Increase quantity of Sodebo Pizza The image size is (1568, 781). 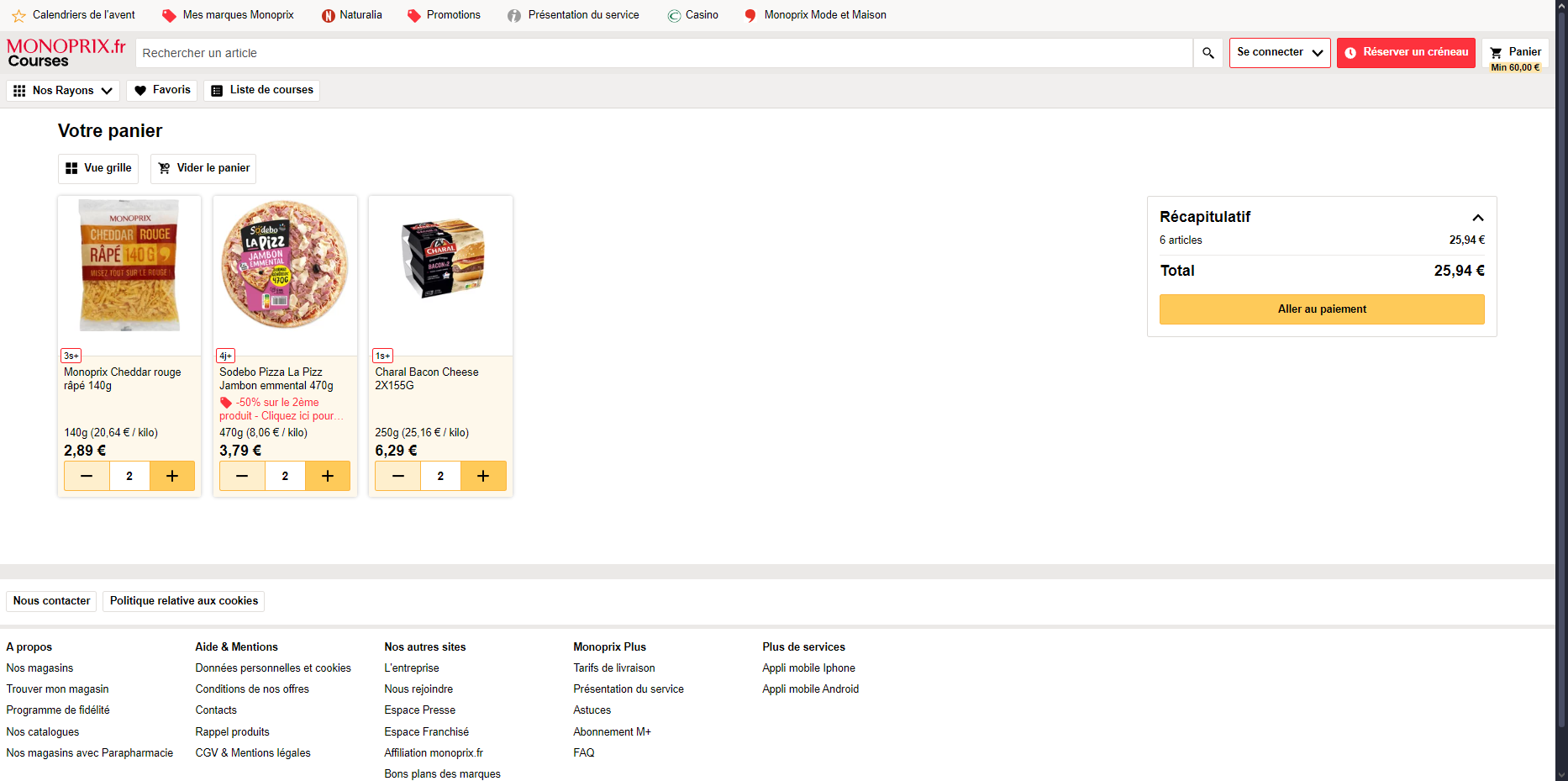click(328, 476)
